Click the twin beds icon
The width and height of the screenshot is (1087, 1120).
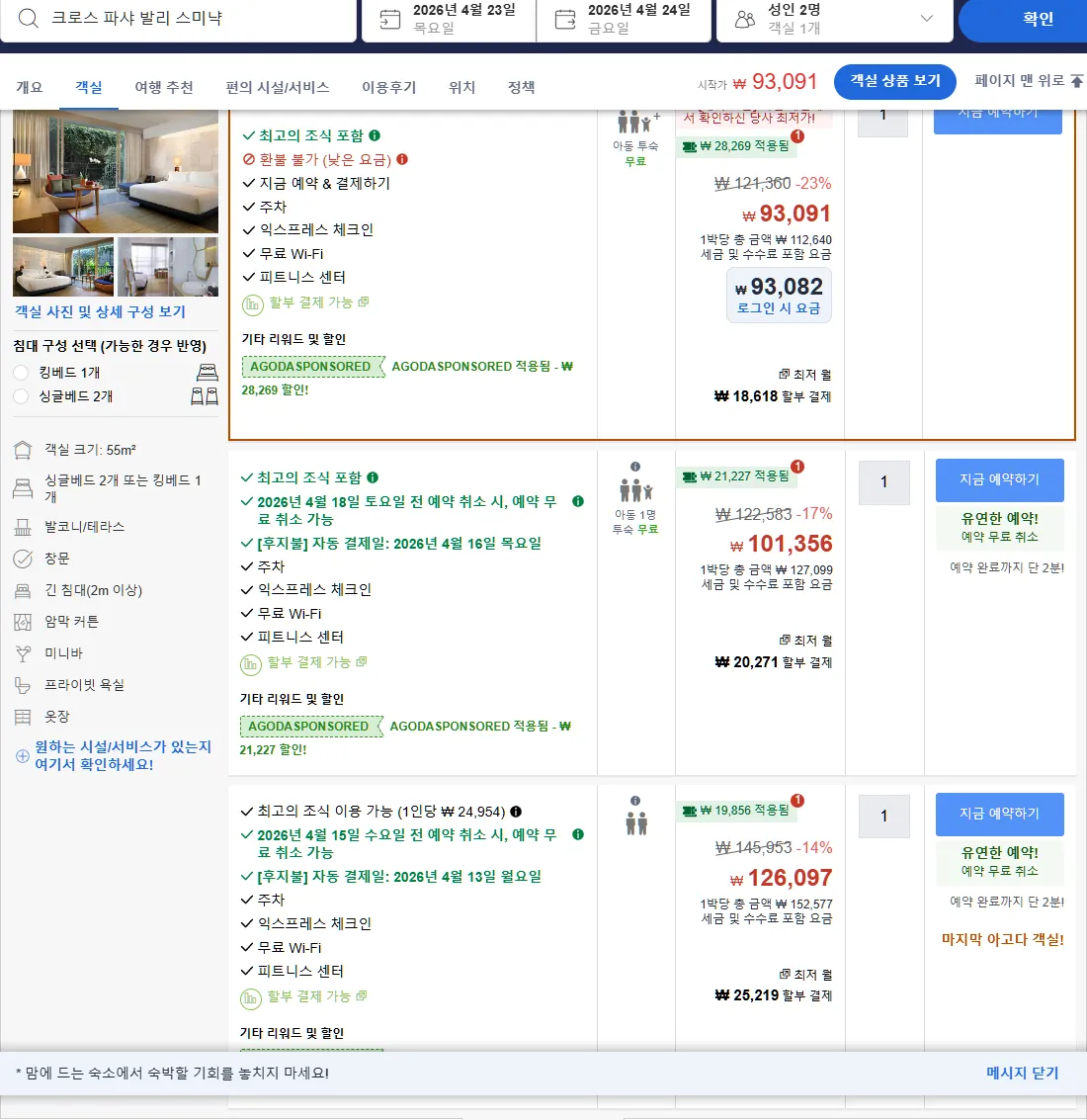205,396
